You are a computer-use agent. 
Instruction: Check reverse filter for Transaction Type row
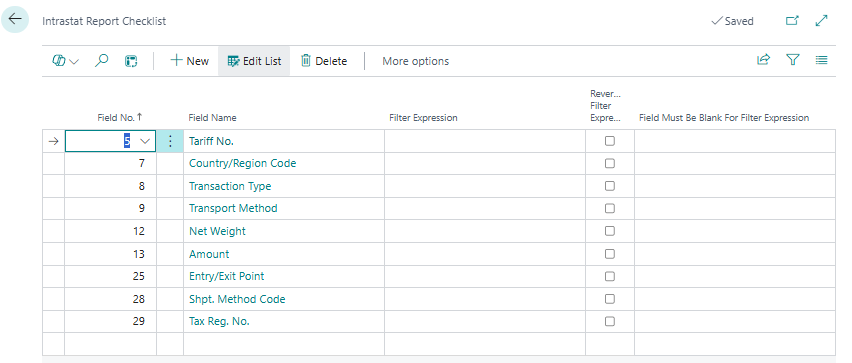click(610, 186)
